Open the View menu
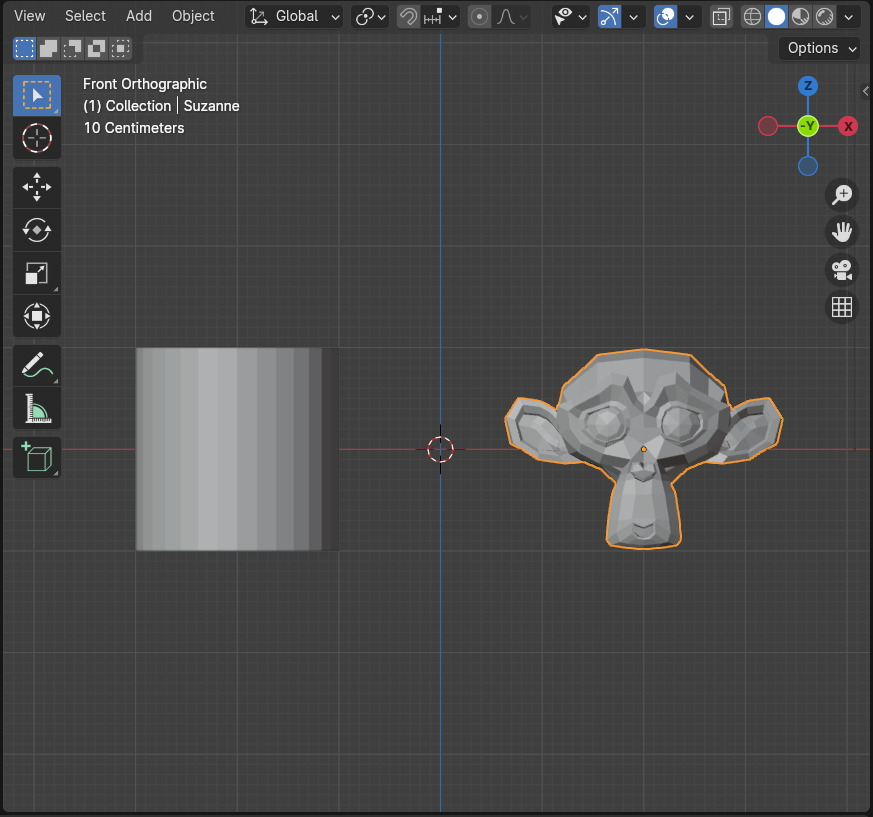The image size is (873, 817). click(x=30, y=16)
